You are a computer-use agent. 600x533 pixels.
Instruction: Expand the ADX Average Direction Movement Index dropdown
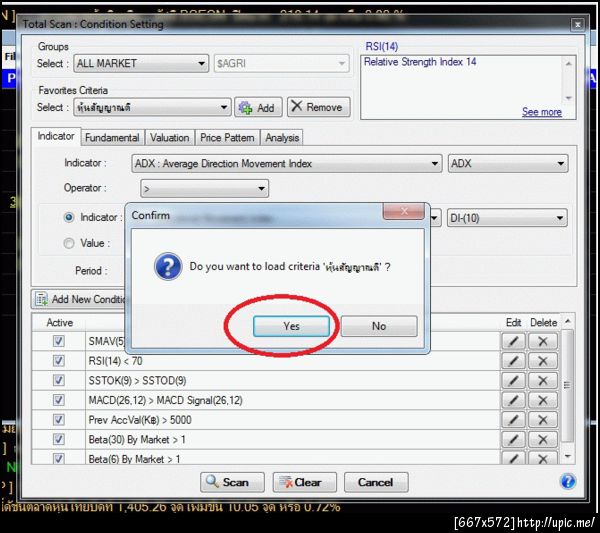pyautogui.click(x=287, y=164)
